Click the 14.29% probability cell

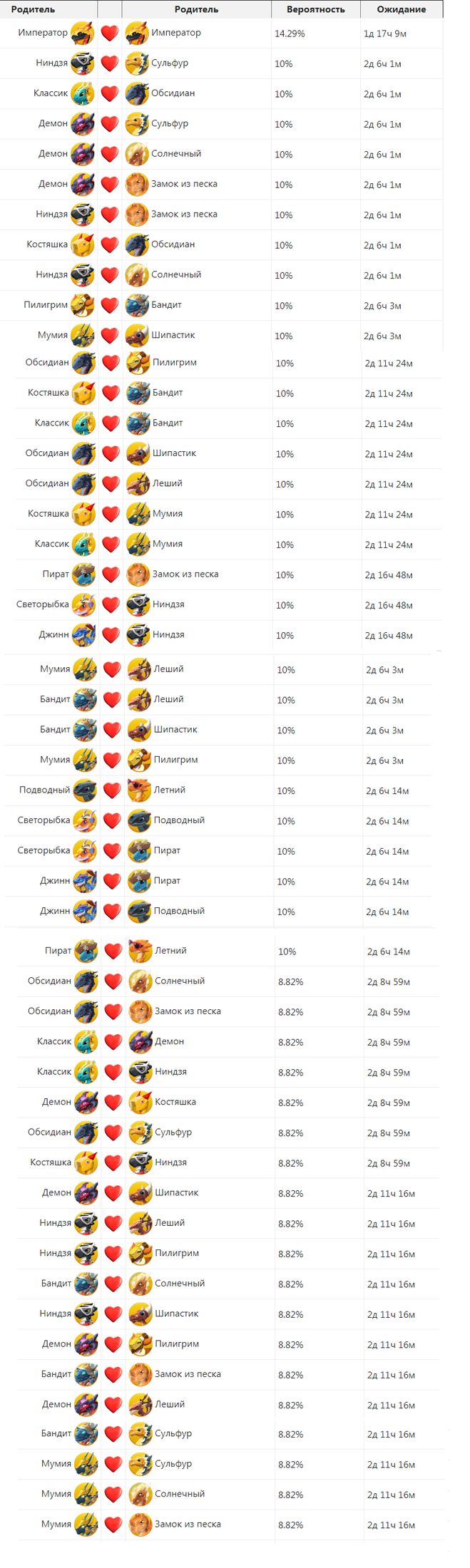(290, 33)
